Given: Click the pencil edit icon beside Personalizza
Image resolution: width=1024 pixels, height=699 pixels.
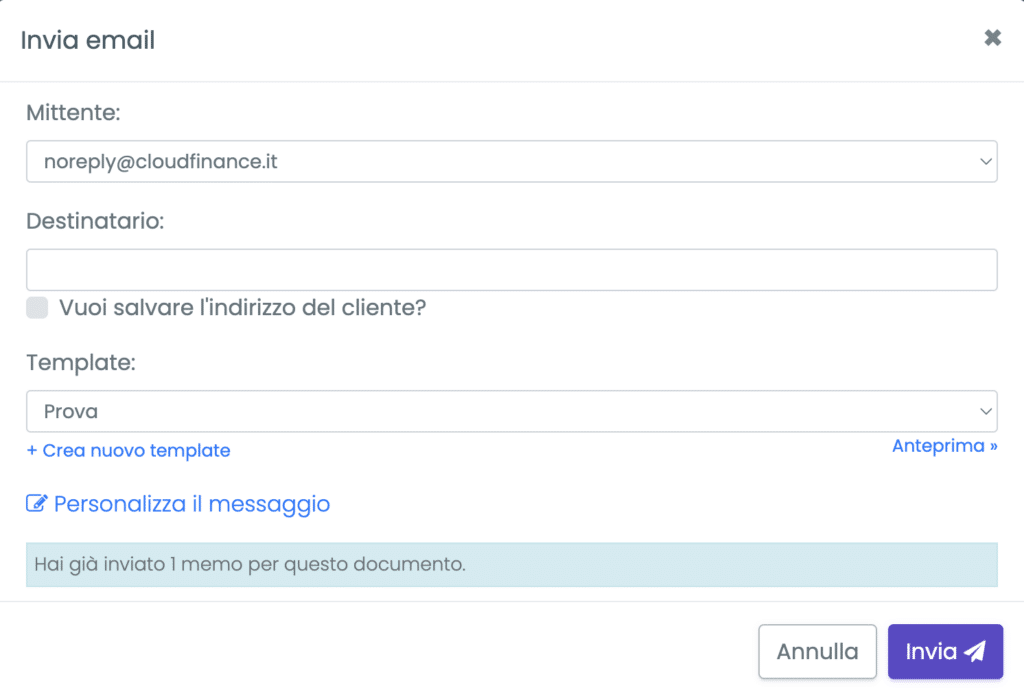Looking at the screenshot, I should (x=37, y=503).
